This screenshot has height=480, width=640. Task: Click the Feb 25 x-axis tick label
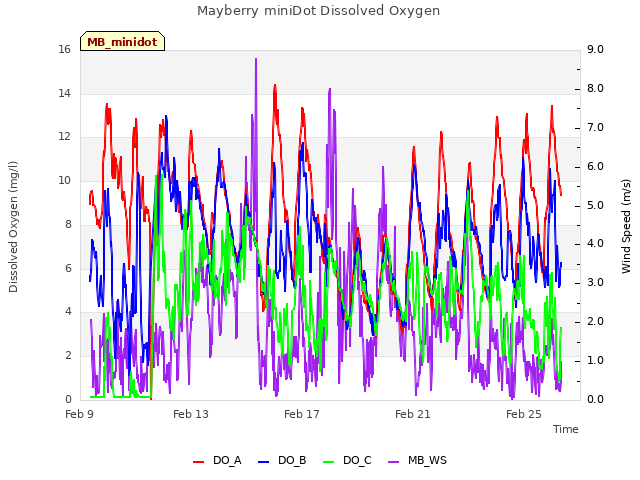524,414
